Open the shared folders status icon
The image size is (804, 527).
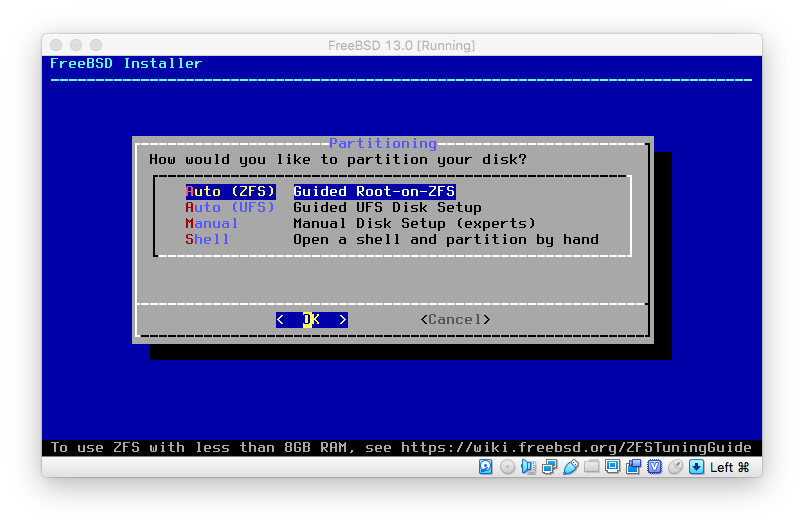pyautogui.click(x=592, y=467)
